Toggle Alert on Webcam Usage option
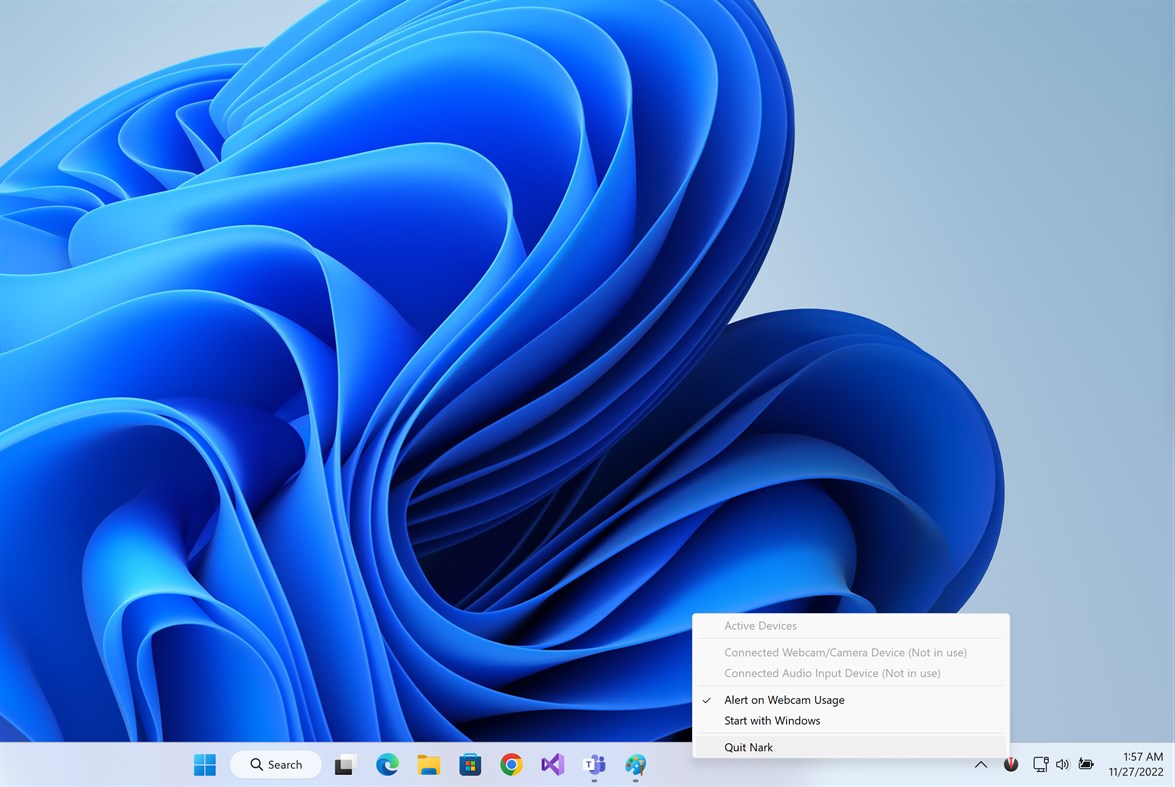1175x787 pixels. (x=784, y=700)
